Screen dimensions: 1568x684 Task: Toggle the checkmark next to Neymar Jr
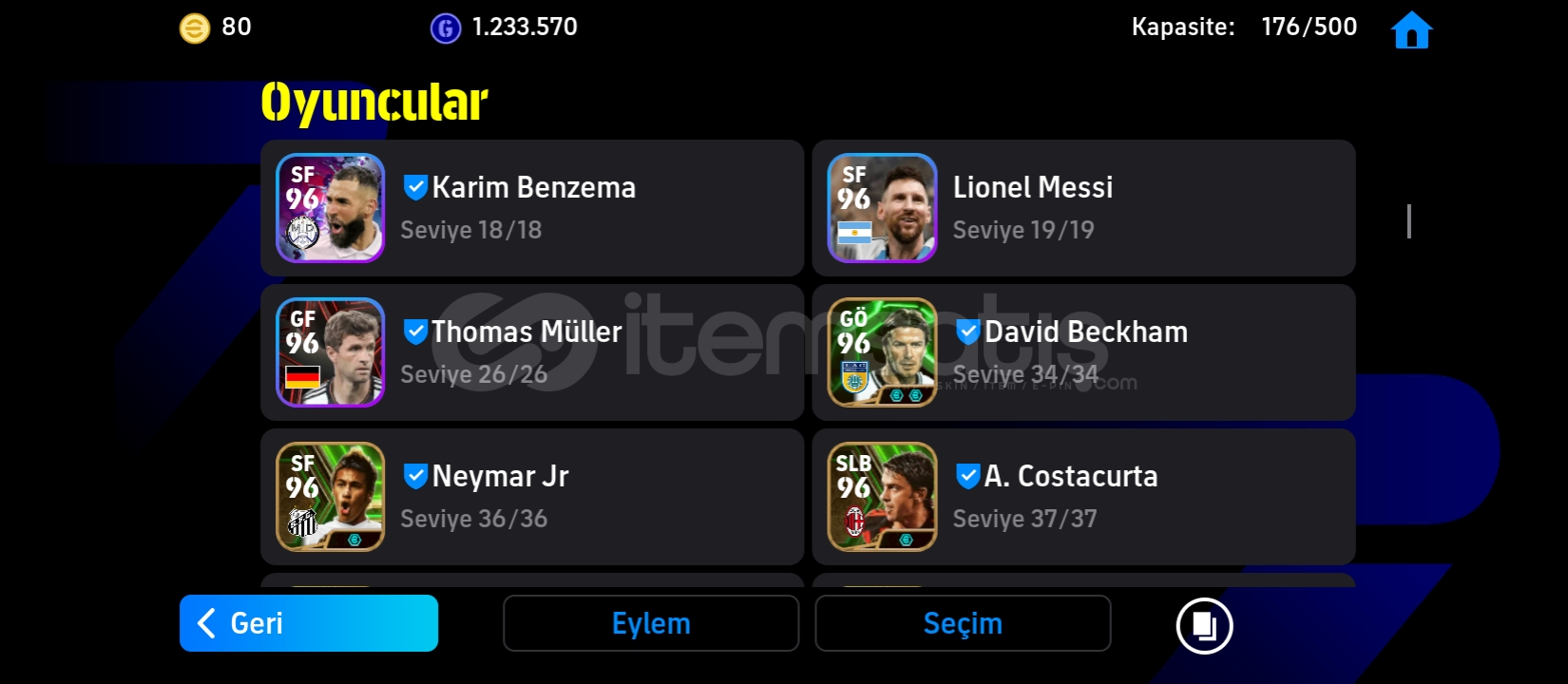click(x=415, y=476)
